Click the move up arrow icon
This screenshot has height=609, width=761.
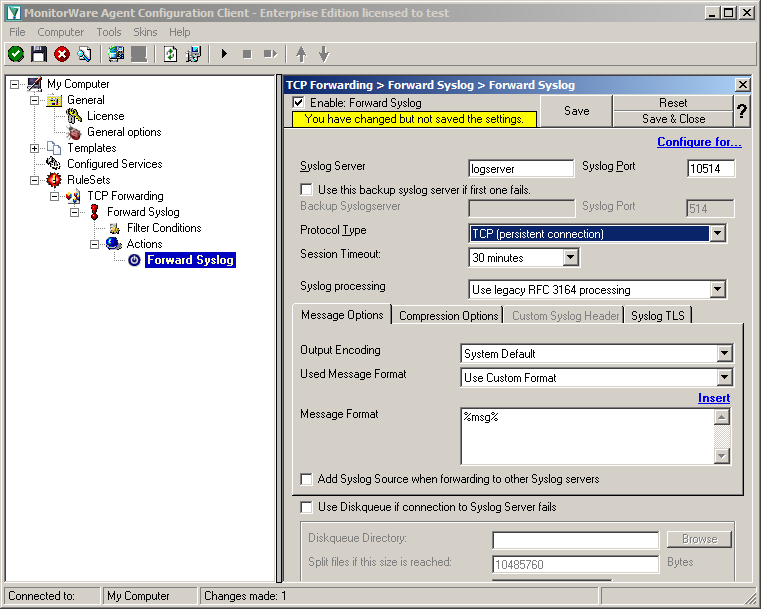pyautogui.click(x=301, y=54)
